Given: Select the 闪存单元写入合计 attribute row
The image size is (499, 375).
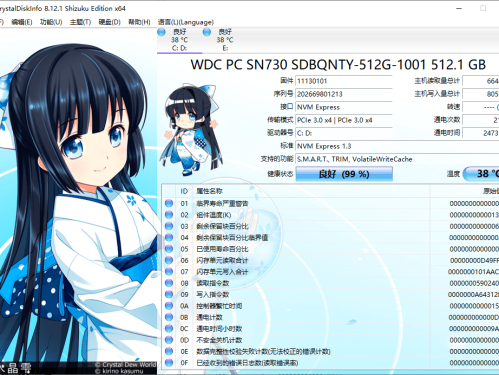Looking at the screenshot, I should (330, 272).
